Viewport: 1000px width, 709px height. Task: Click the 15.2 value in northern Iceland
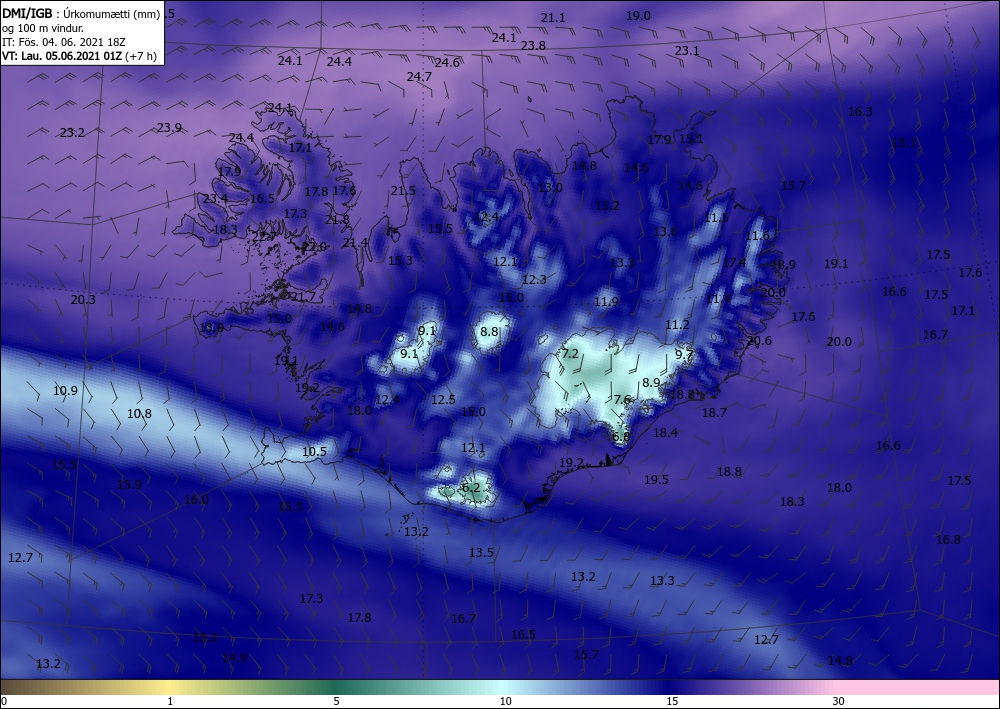(607, 205)
